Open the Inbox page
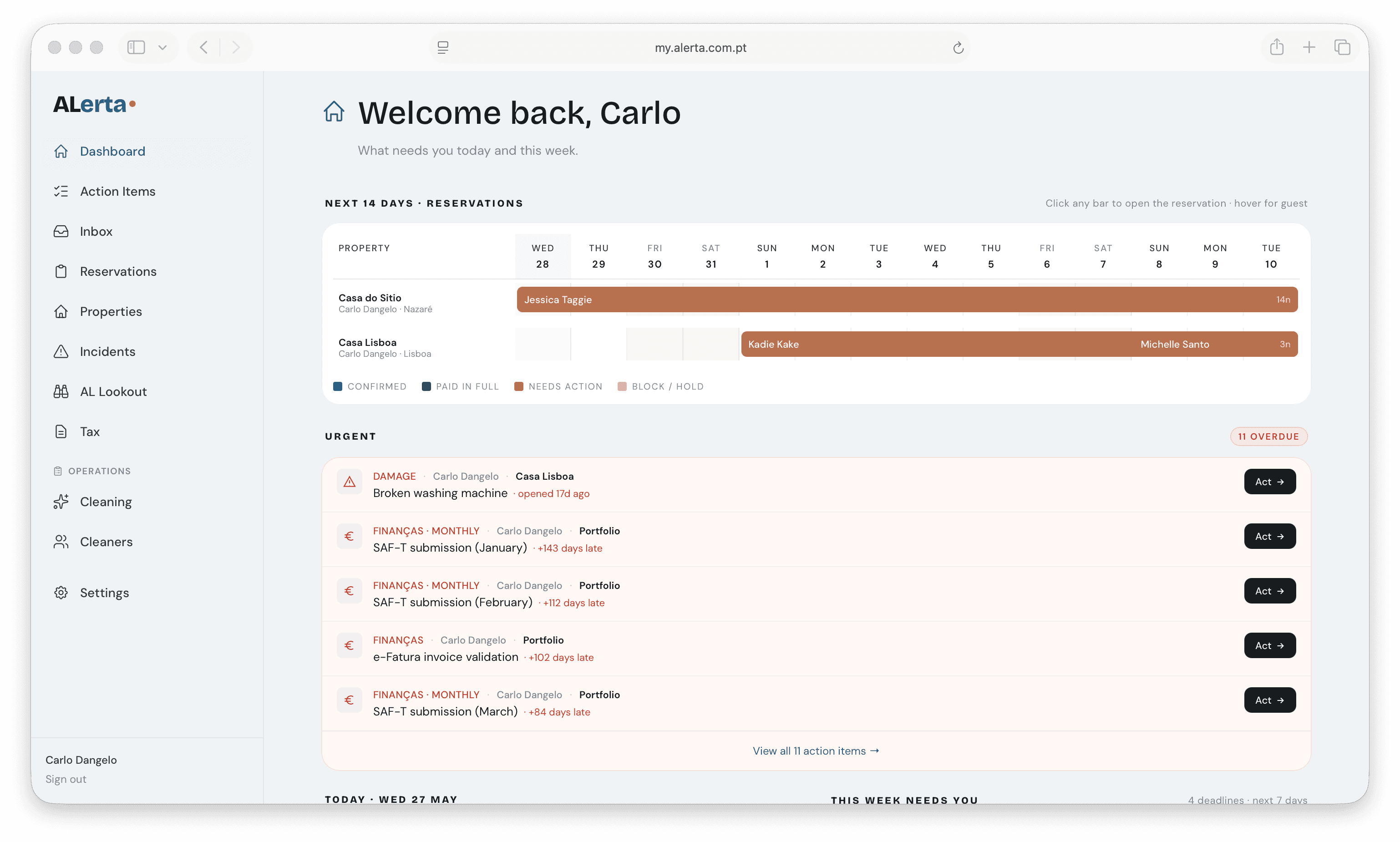The image size is (1400, 842). [x=96, y=232]
